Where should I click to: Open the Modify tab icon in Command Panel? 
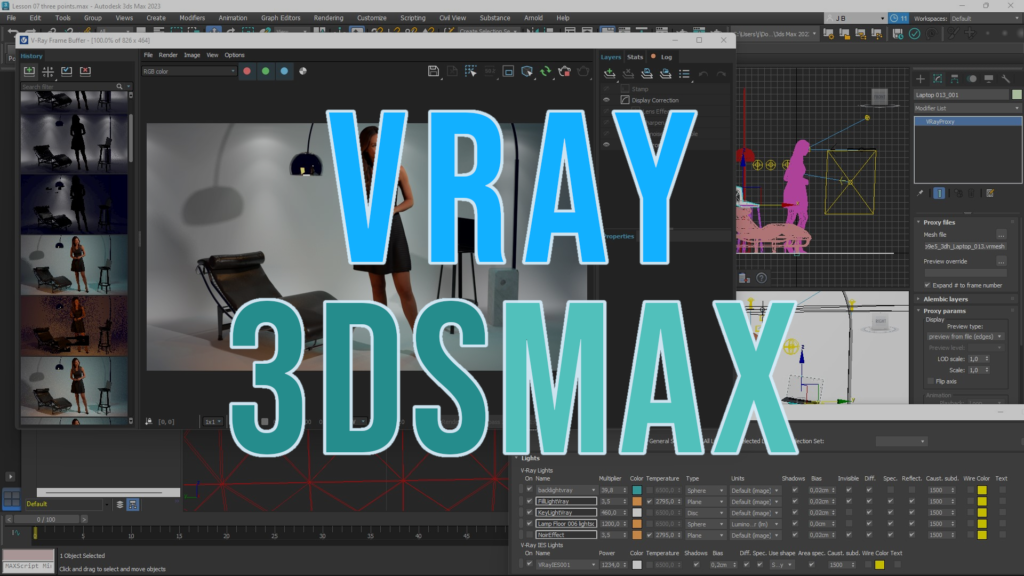tap(938, 79)
